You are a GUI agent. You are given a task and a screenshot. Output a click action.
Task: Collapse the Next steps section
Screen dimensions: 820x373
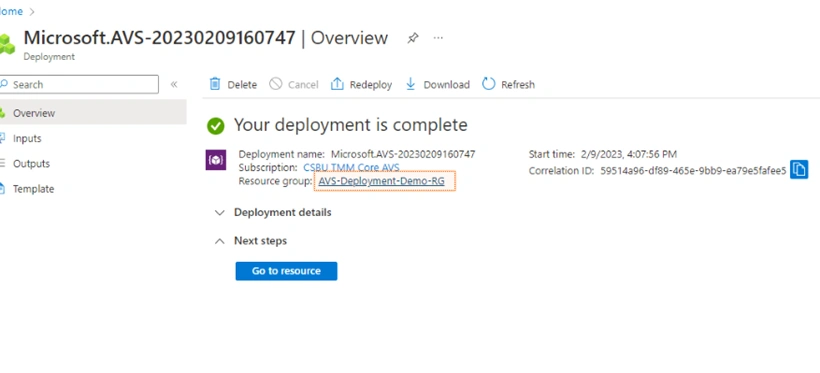click(x=250, y=241)
